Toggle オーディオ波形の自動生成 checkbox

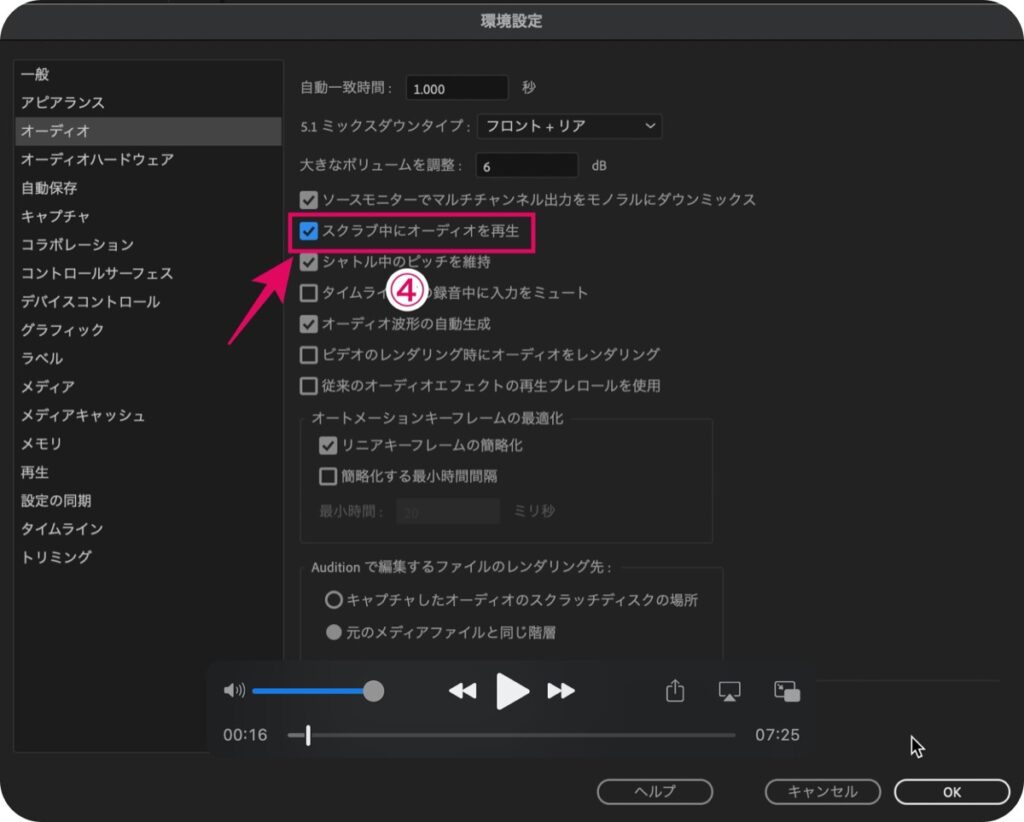coord(308,324)
